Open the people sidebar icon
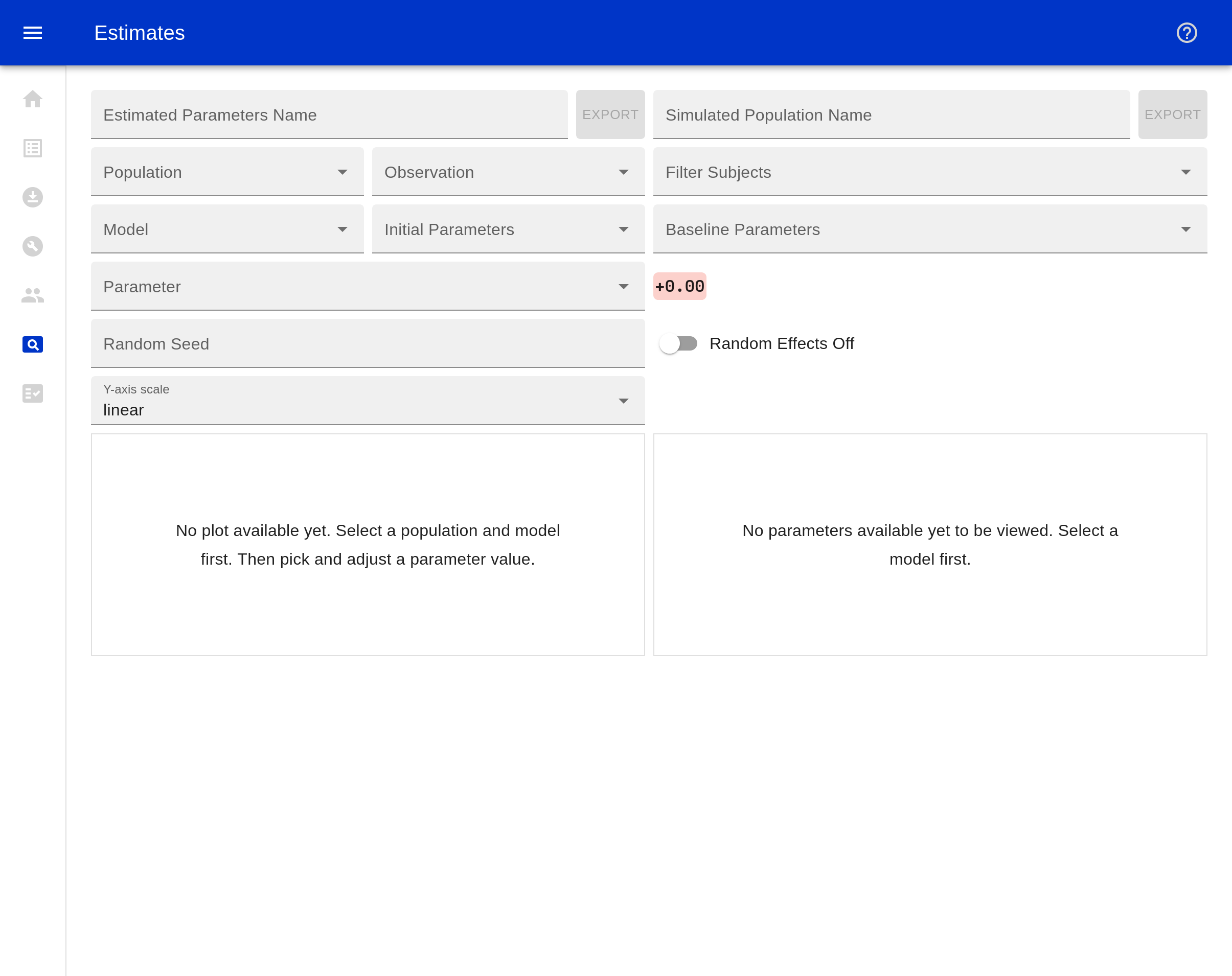Screen dimensions: 1232x976 click(33, 295)
